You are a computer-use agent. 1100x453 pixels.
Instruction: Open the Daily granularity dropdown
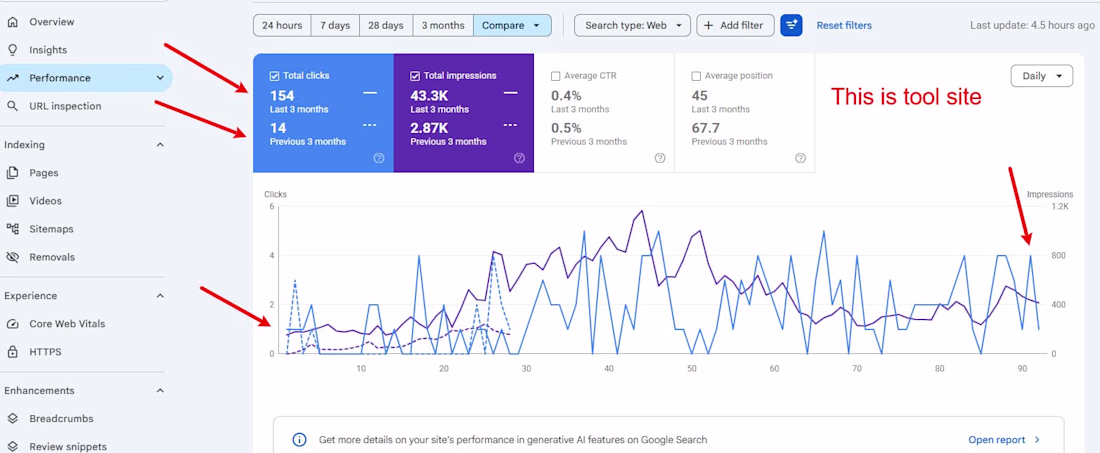[1042, 76]
